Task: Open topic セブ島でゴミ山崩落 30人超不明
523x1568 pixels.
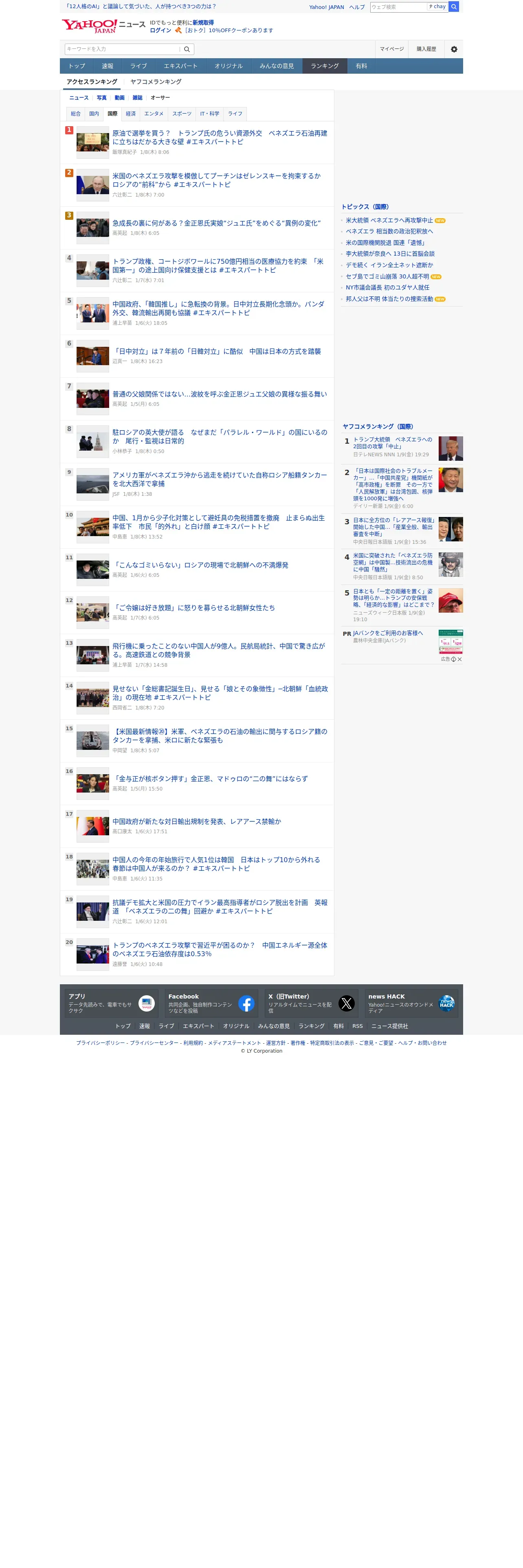Action: click(x=387, y=276)
